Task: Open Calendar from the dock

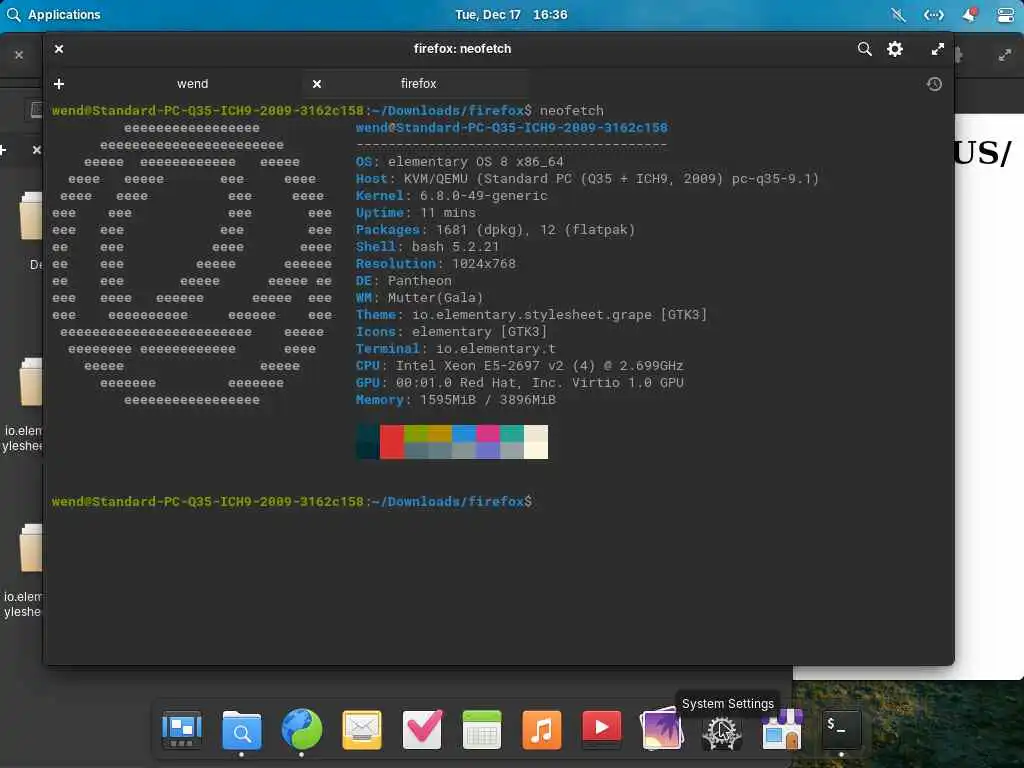Action: pos(482,729)
